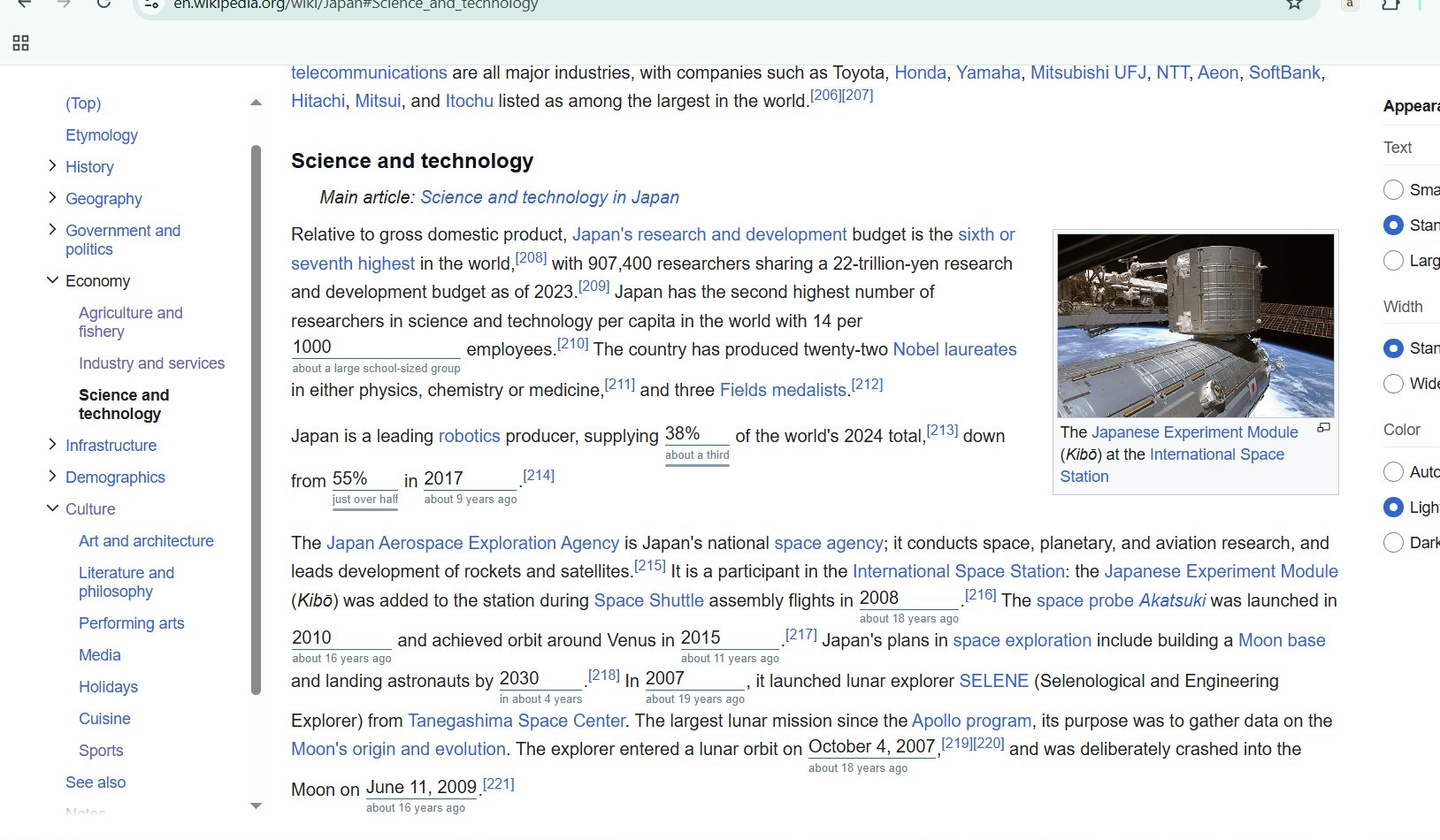The height and width of the screenshot is (840, 1440).
Task: Open citation reference [213]
Action: [x=942, y=430]
